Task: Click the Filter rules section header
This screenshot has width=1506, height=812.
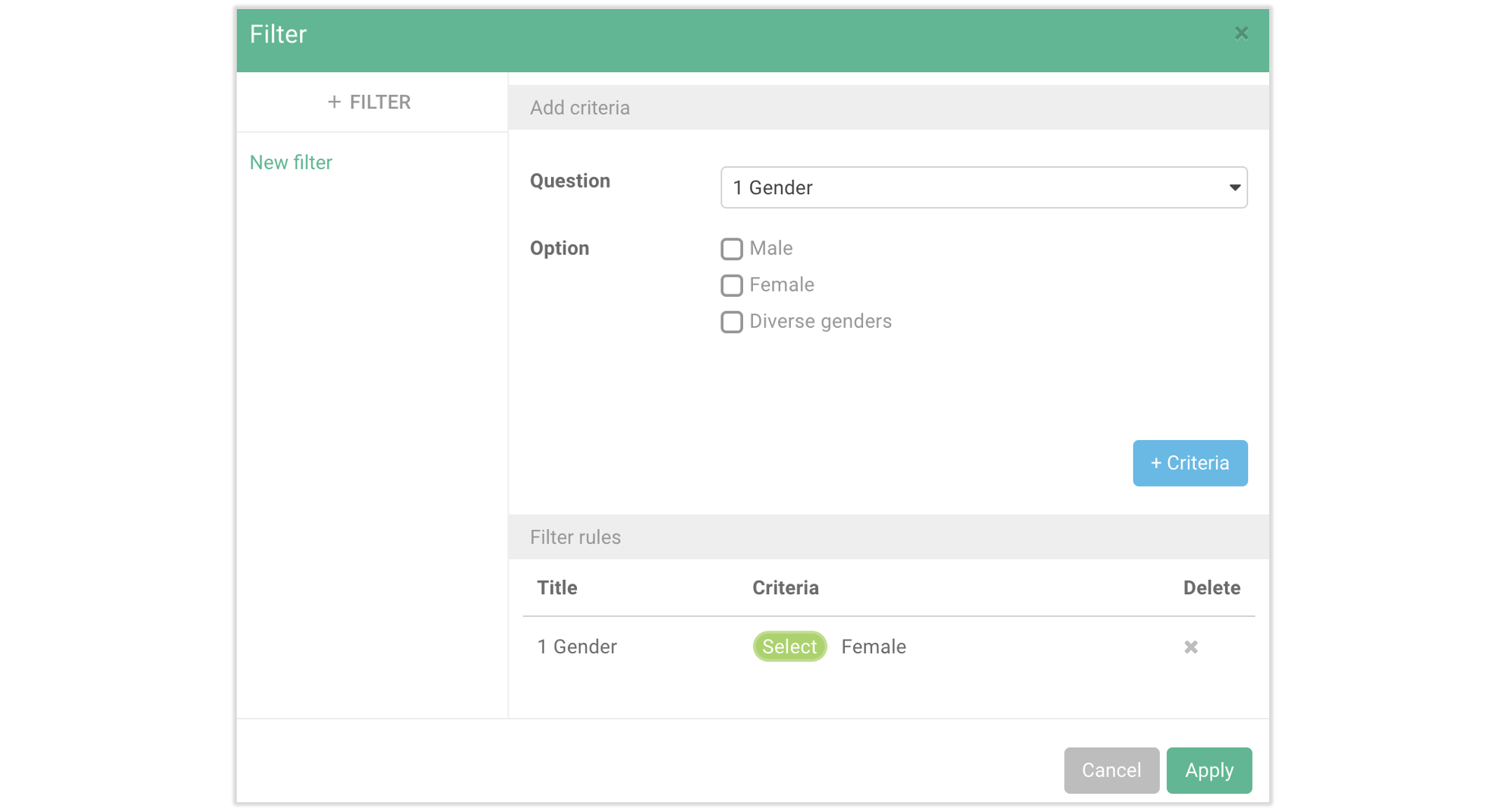Action: (x=575, y=537)
